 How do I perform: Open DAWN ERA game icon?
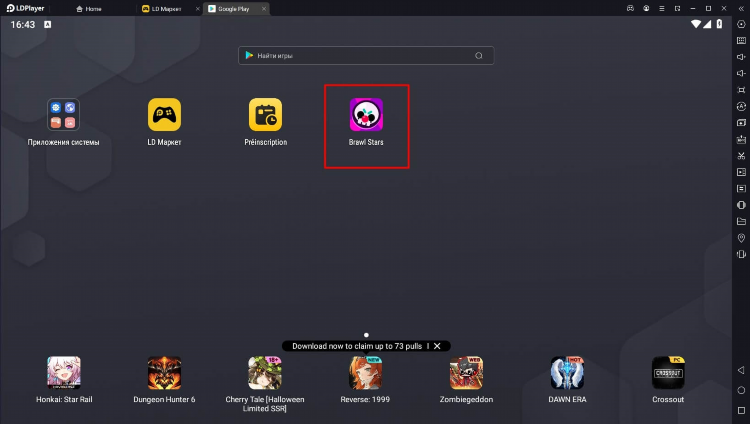567,372
